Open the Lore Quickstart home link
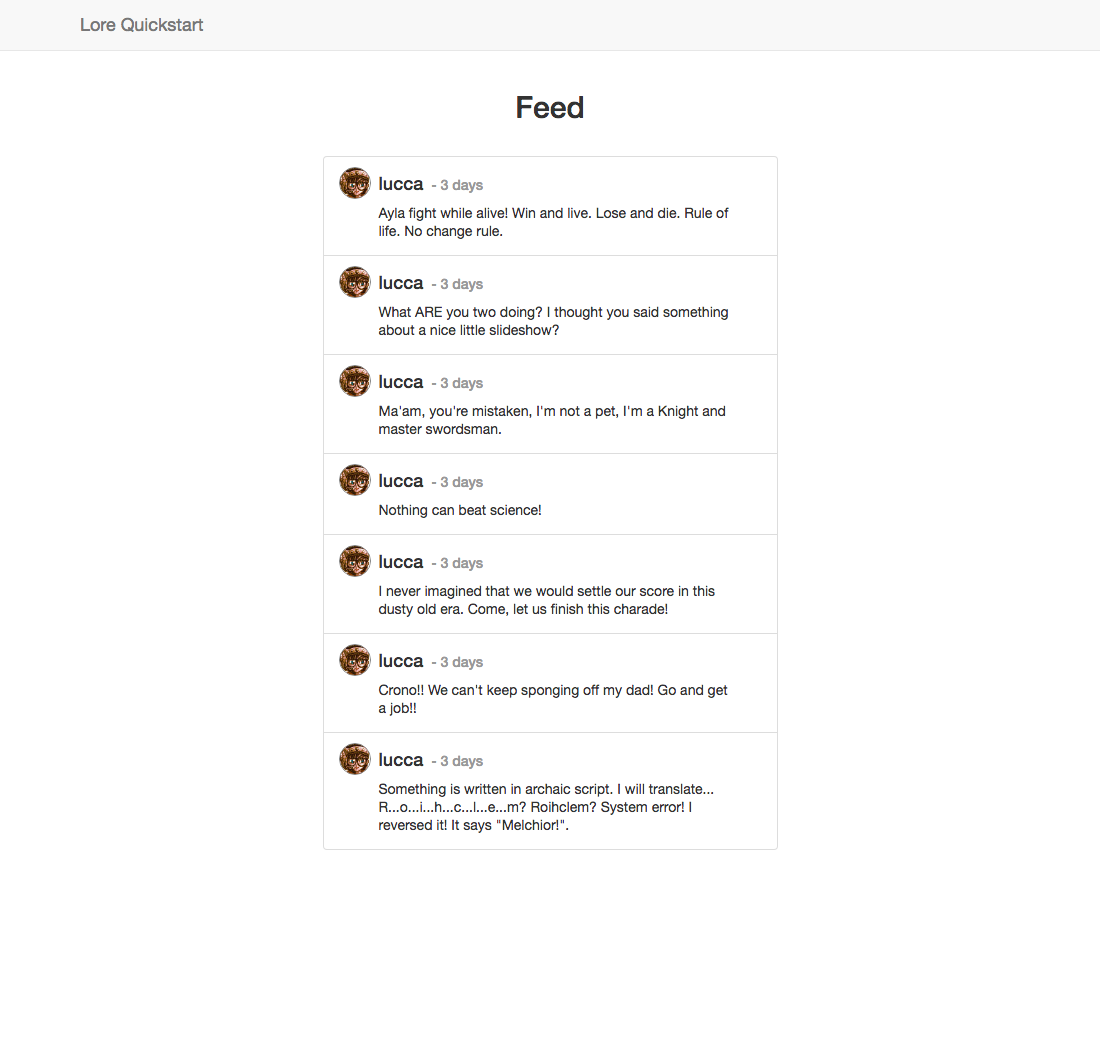The height and width of the screenshot is (1057, 1100). (x=141, y=25)
